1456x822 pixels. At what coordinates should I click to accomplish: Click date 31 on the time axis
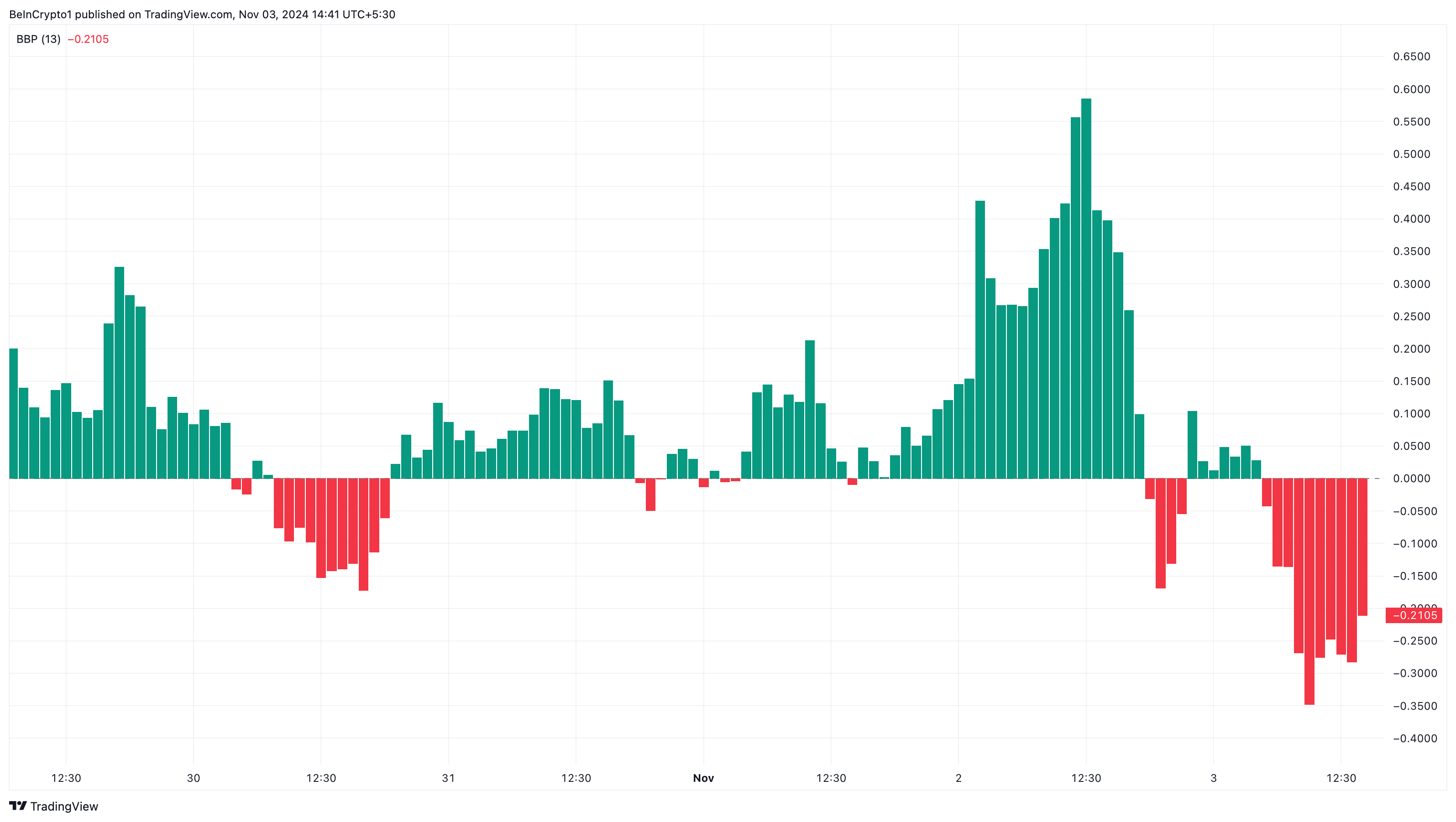point(448,778)
